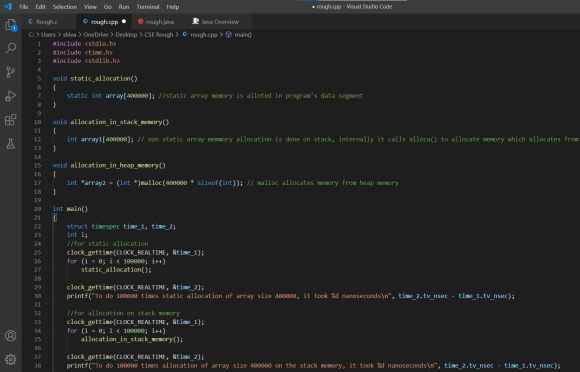
Task: Click '#include <time.h>' on line 2
Action: pos(82,53)
